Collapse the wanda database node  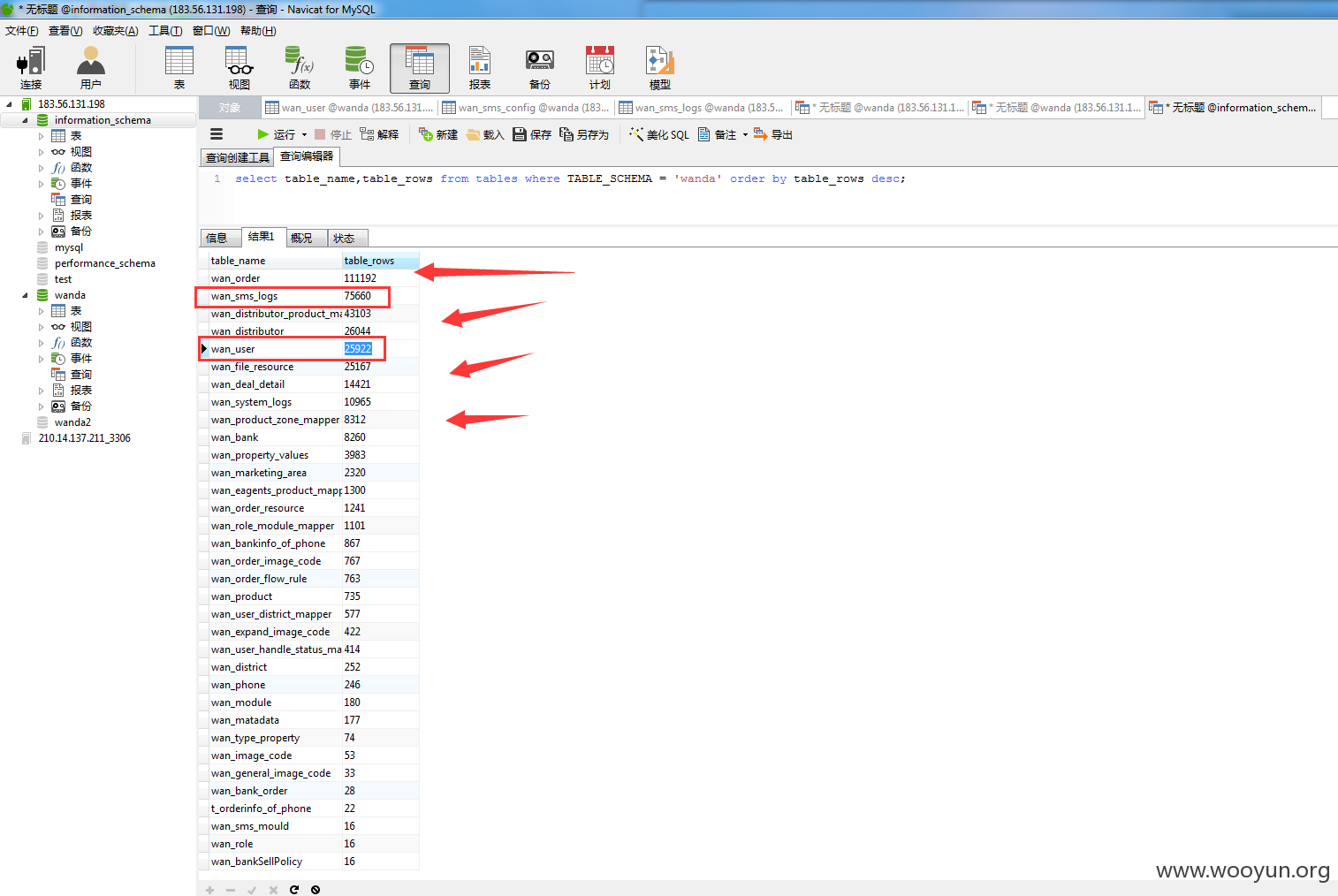click(25, 295)
